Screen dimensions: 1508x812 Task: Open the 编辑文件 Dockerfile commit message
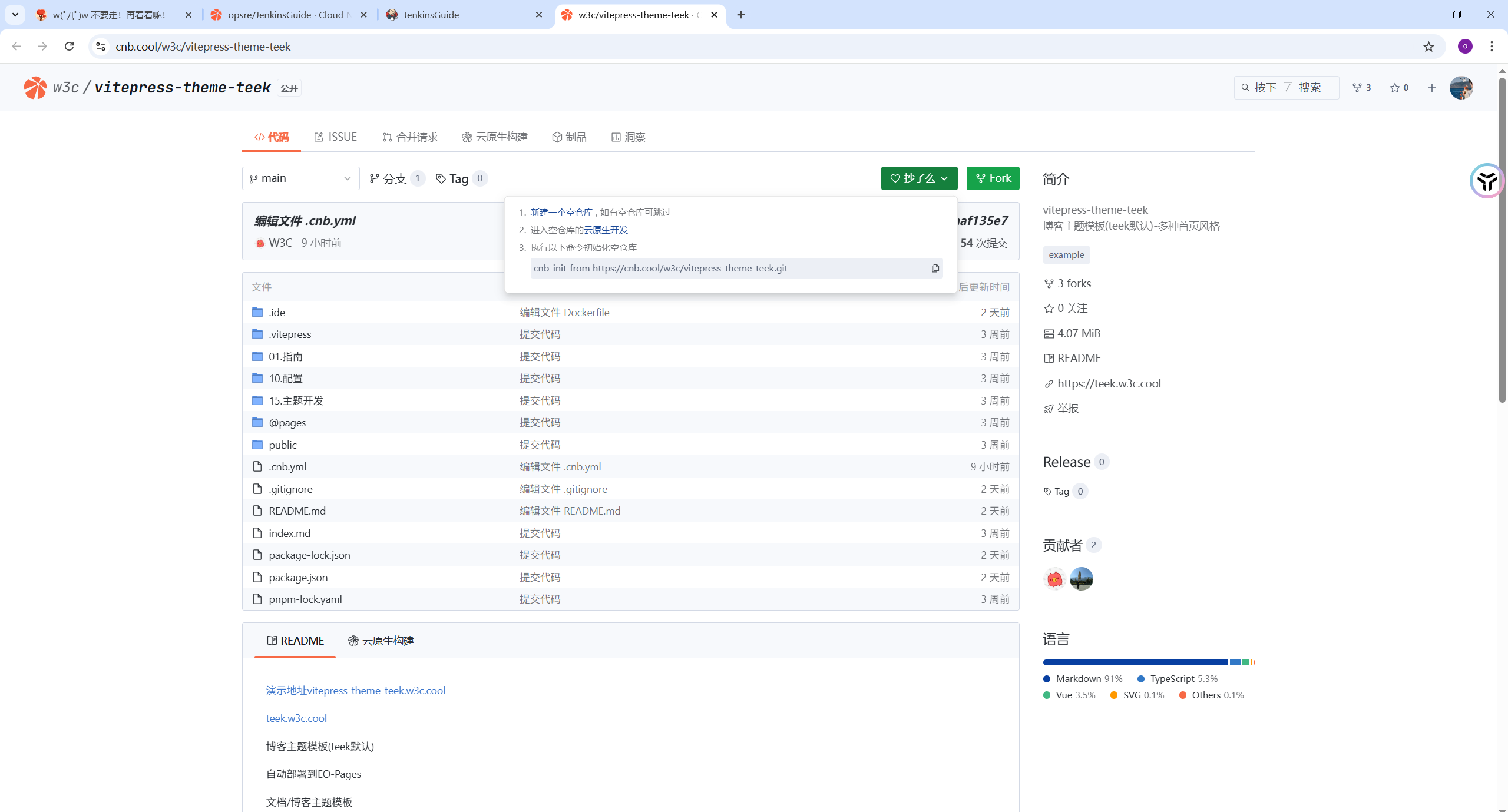pyautogui.click(x=564, y=312)
